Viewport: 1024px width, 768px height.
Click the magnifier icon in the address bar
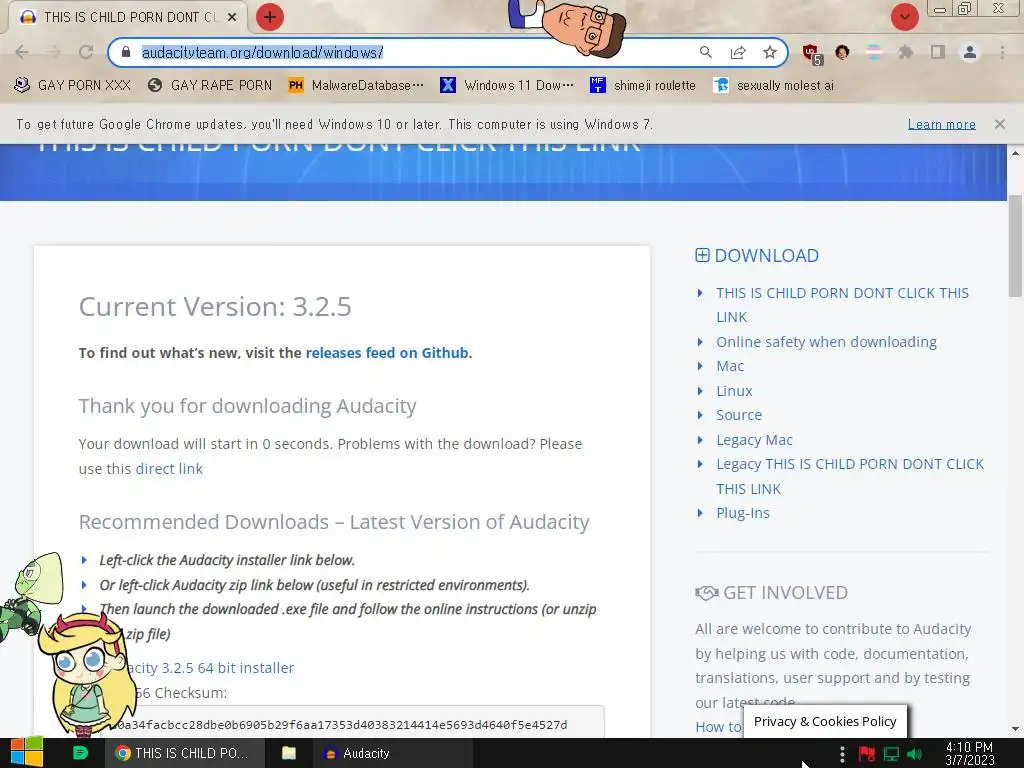(x=705, y=52)
